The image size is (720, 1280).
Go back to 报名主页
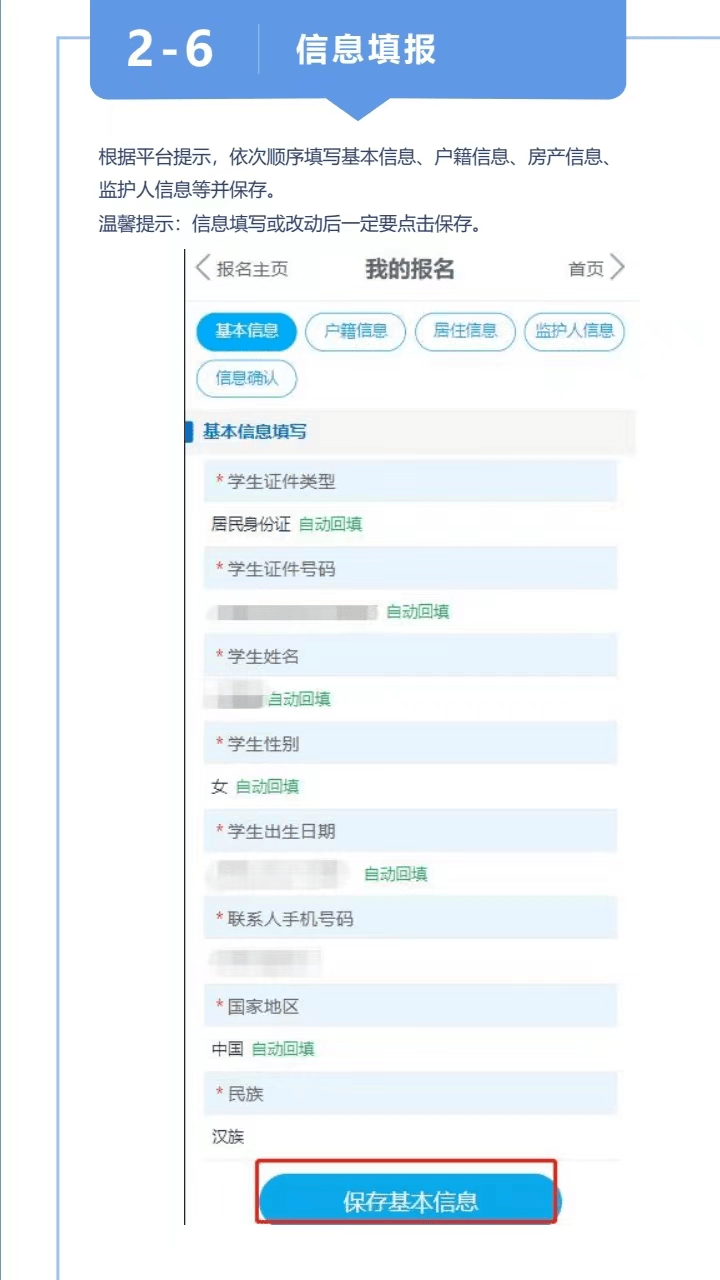(252, 269)
